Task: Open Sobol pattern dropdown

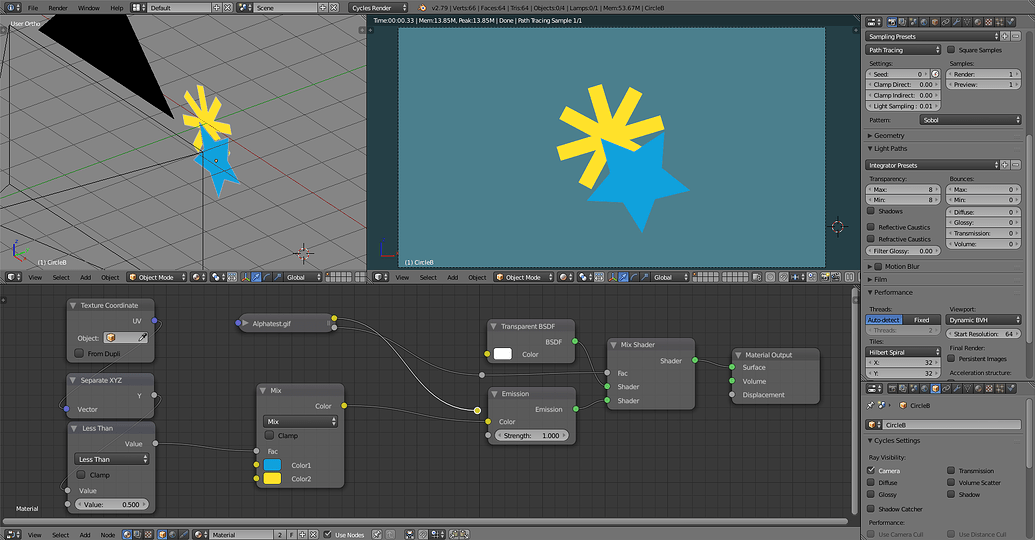Action: pyautogui.click(x=970, y=120)
